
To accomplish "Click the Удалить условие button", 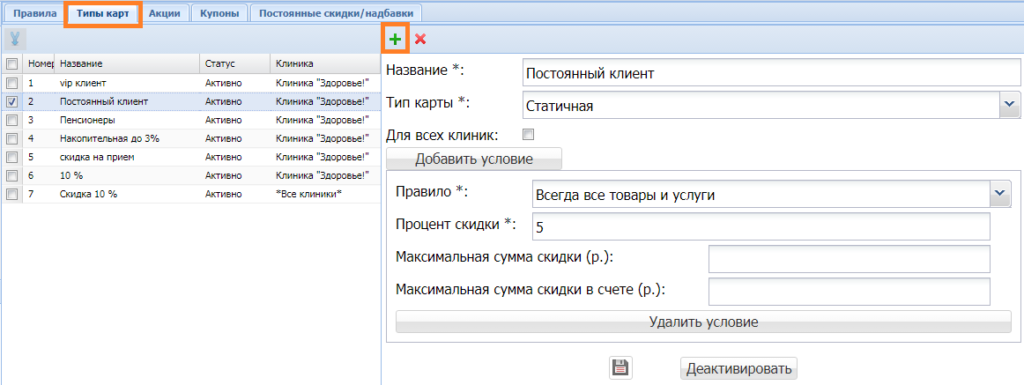I will [x=703, y=322].
